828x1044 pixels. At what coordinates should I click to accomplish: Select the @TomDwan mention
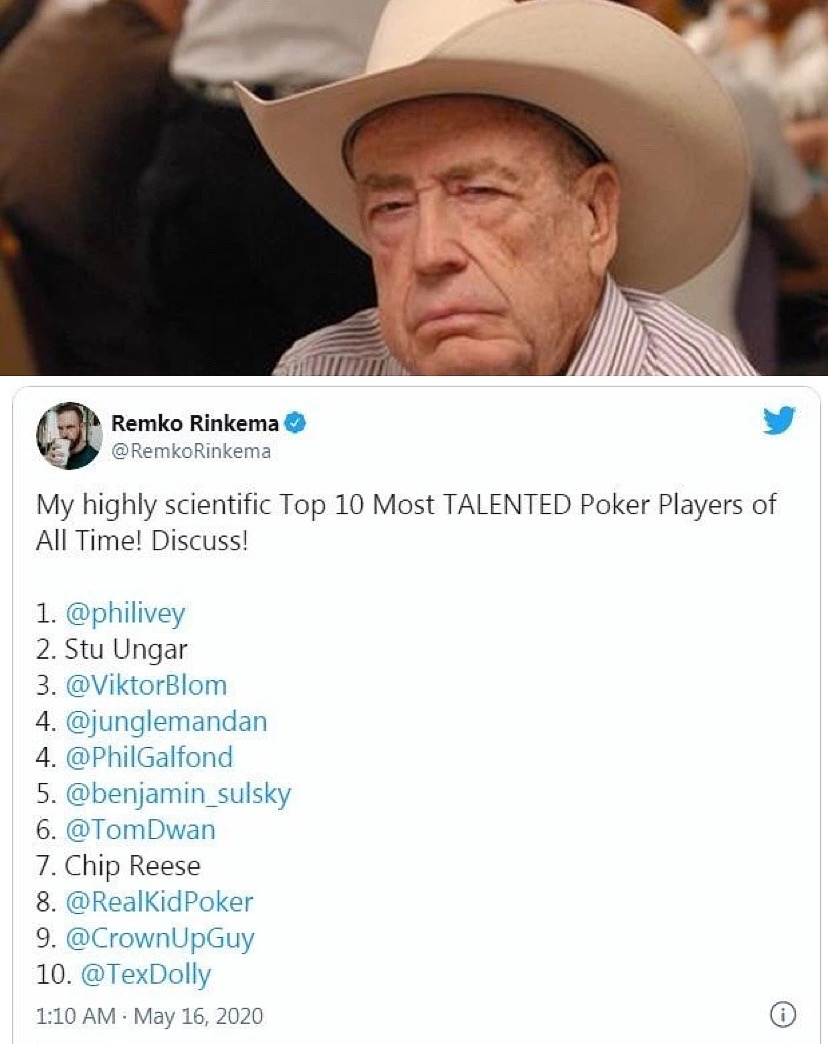click(140, 830)
